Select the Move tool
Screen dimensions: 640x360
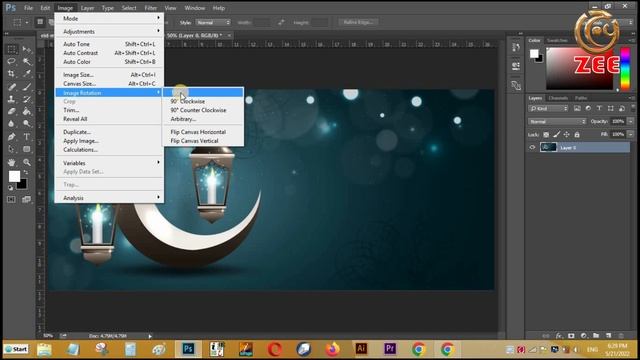coord(27,49)
